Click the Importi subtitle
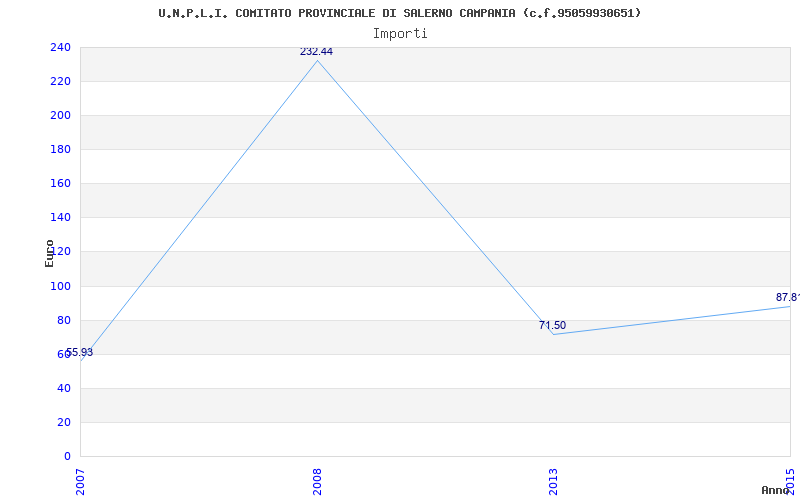The image size is (800, 500). point(400,34)
